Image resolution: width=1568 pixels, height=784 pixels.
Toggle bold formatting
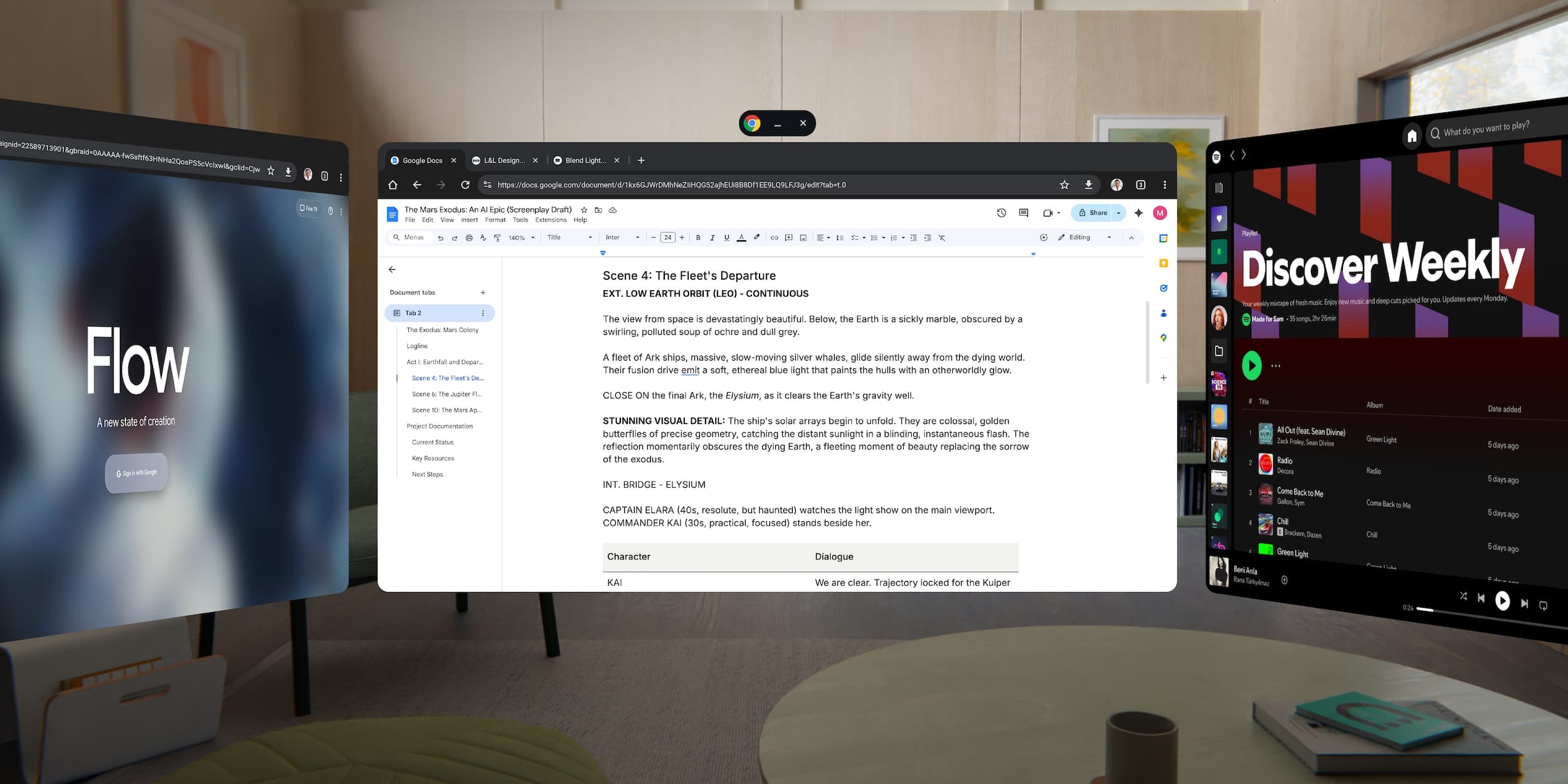tap(698, 238)
